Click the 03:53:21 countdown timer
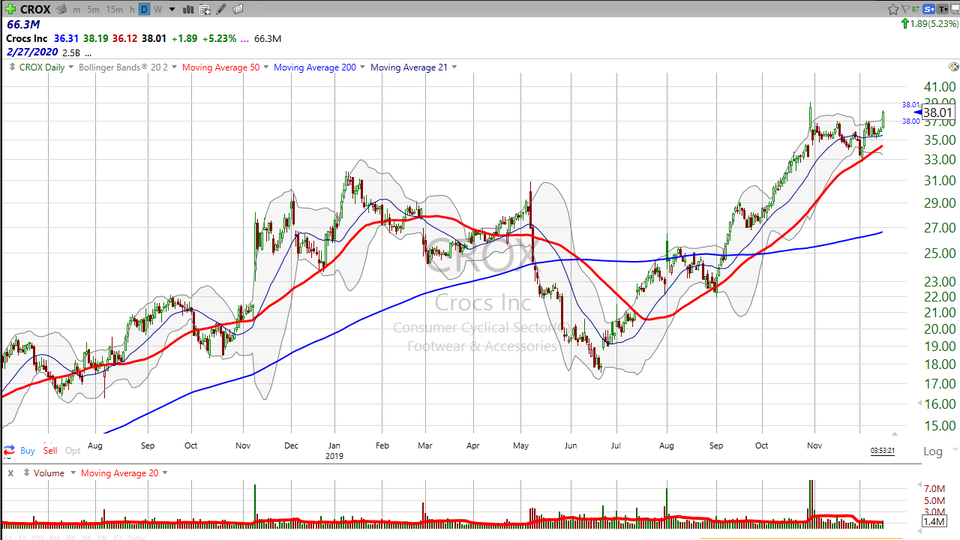The height and width of the screenshot is (540, 960). point(882,451)
